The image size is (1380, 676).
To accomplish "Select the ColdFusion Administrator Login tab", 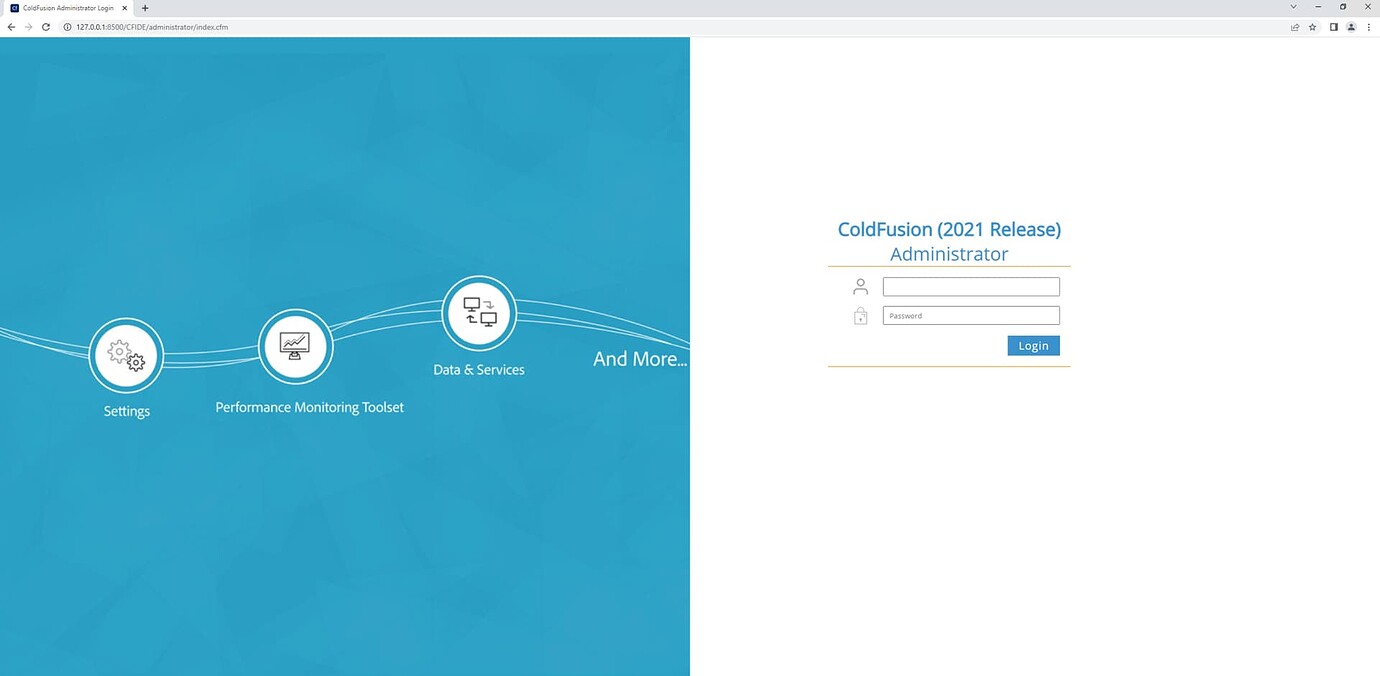I will [65, 7].
